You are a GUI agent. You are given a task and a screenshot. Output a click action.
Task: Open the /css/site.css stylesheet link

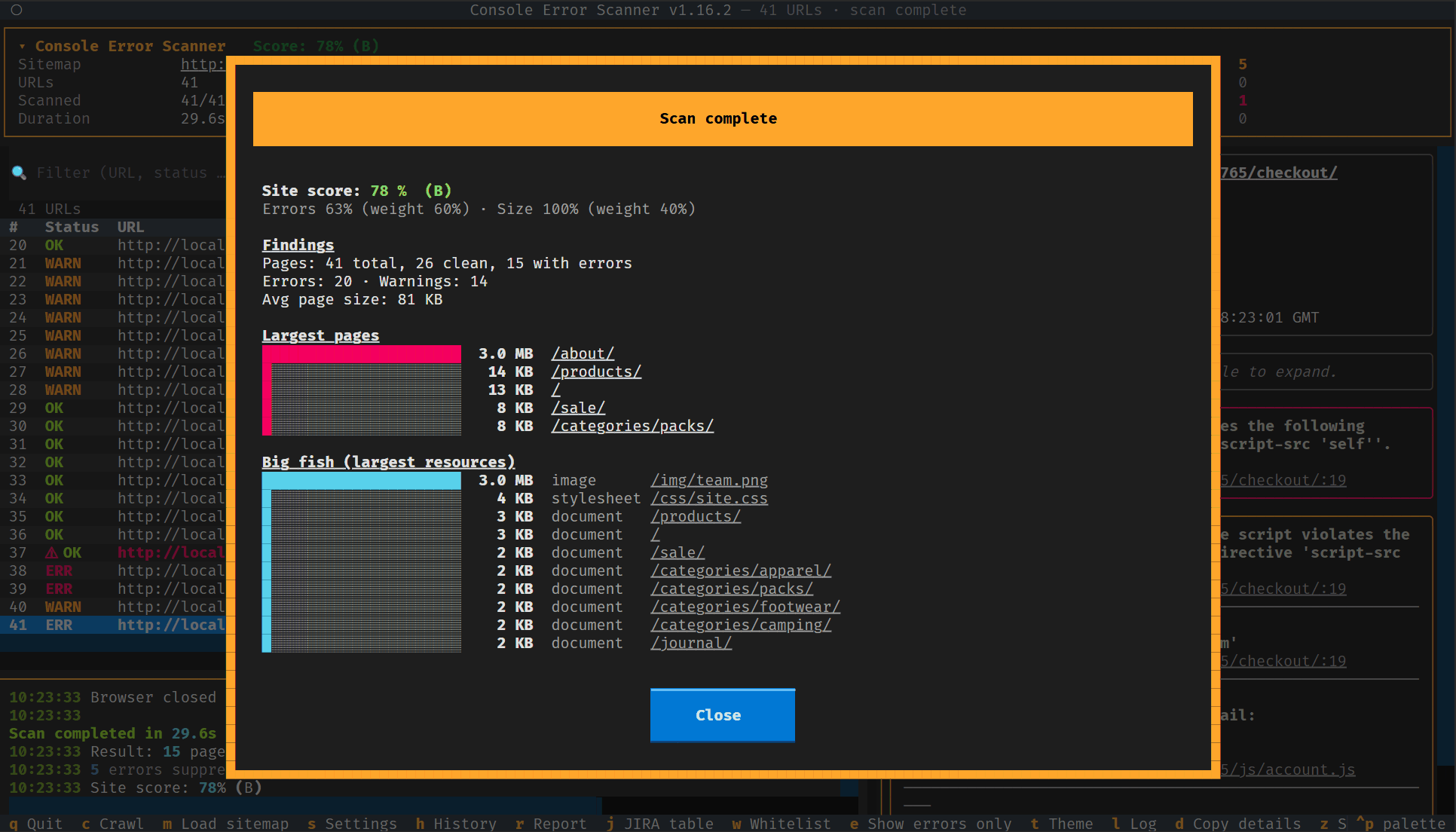pyautogui.click(x=709, y=498)
